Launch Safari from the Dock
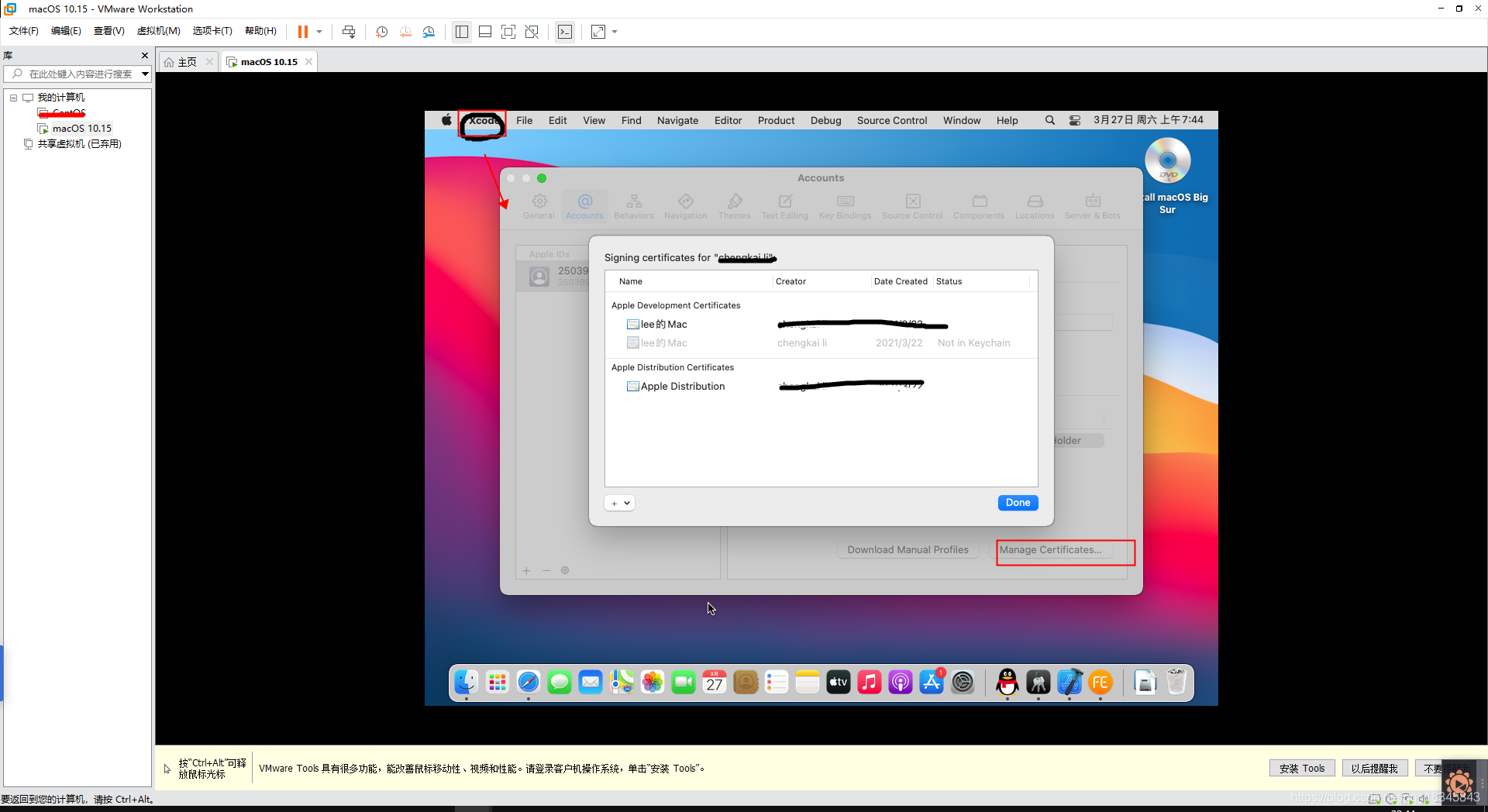The height and width of the screenshot is (812, 1488). pyautogui.click(x=529, y=683)
